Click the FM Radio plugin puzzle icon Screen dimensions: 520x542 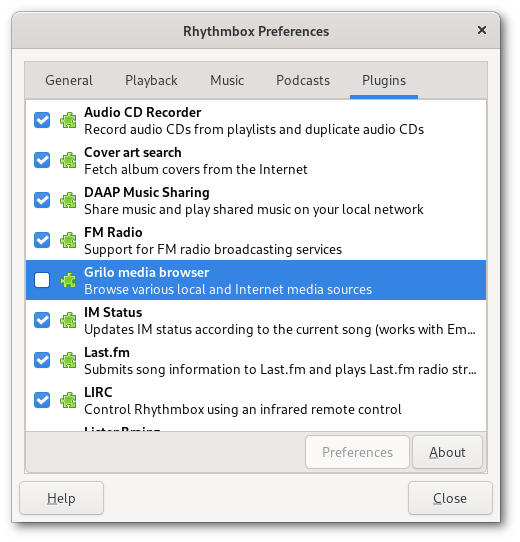coord(68,240)
